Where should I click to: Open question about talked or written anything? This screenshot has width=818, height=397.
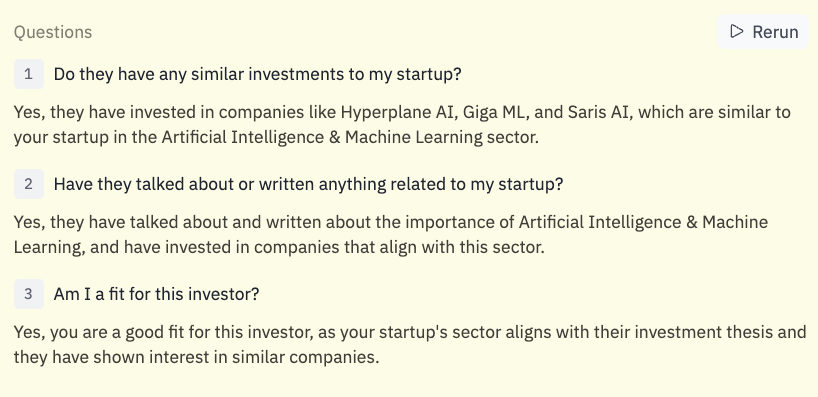click(x=308, y=184)
